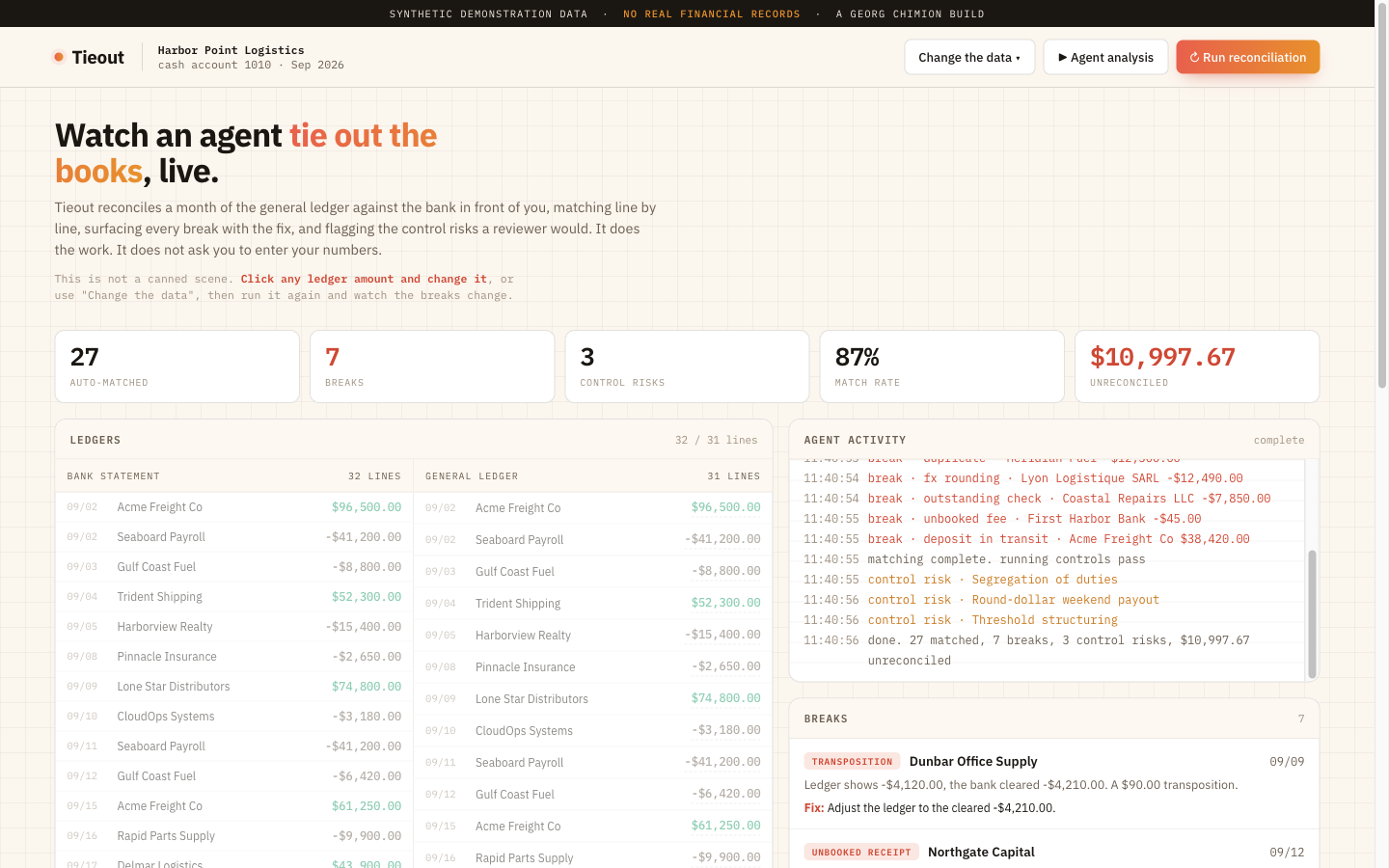
Task: Edit ledger Trident Shipping $52,300.00 amount
Action: (725, 603)
